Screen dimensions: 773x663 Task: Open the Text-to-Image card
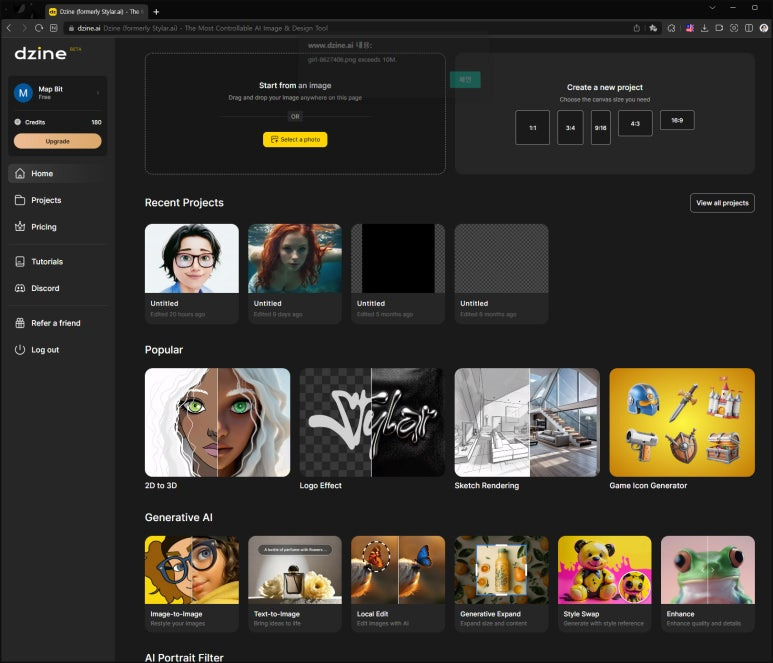click(295, 584)
